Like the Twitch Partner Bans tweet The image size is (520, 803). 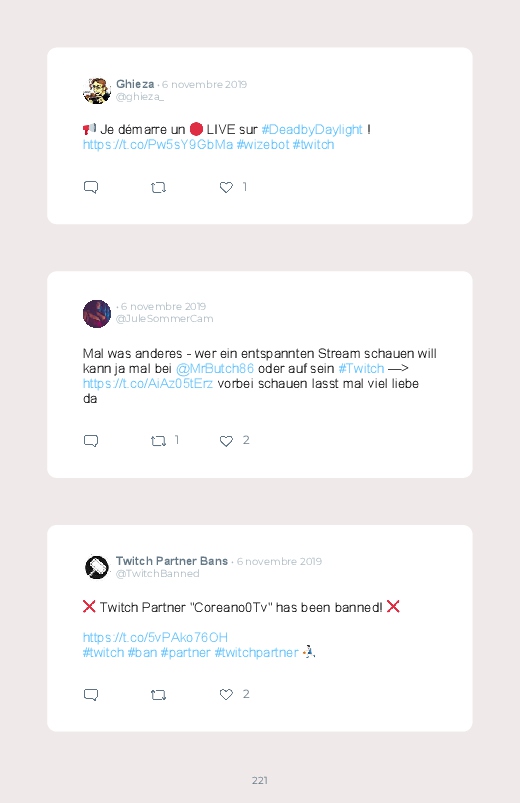226,694
